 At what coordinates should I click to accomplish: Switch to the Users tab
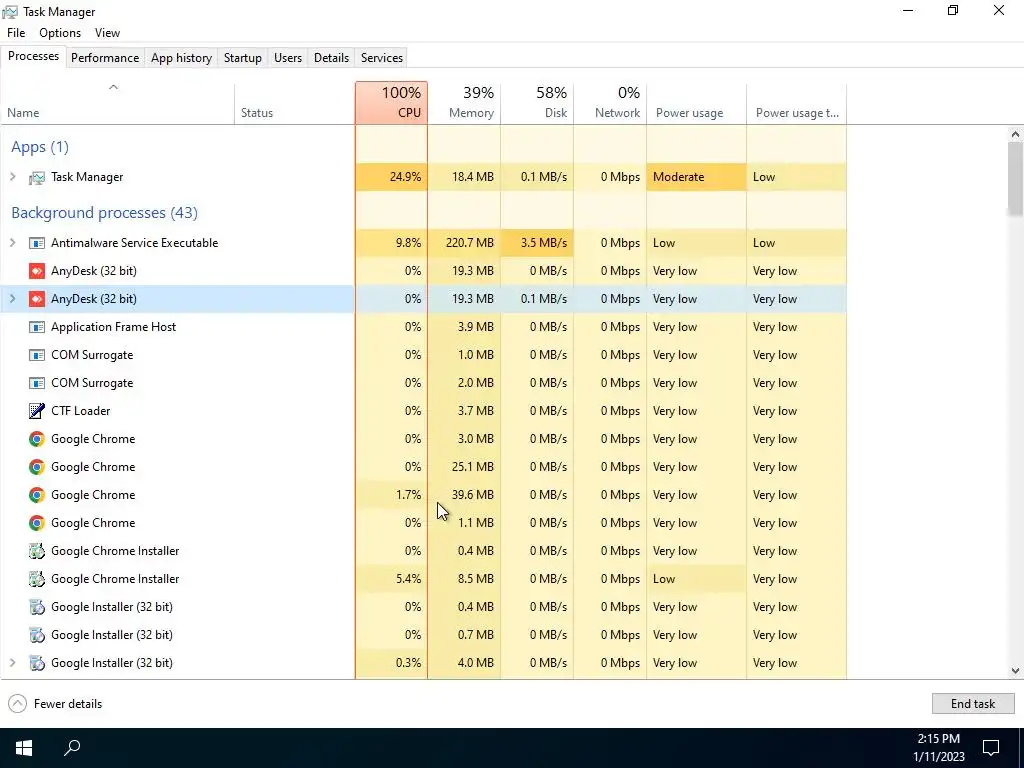coord(288,57)
